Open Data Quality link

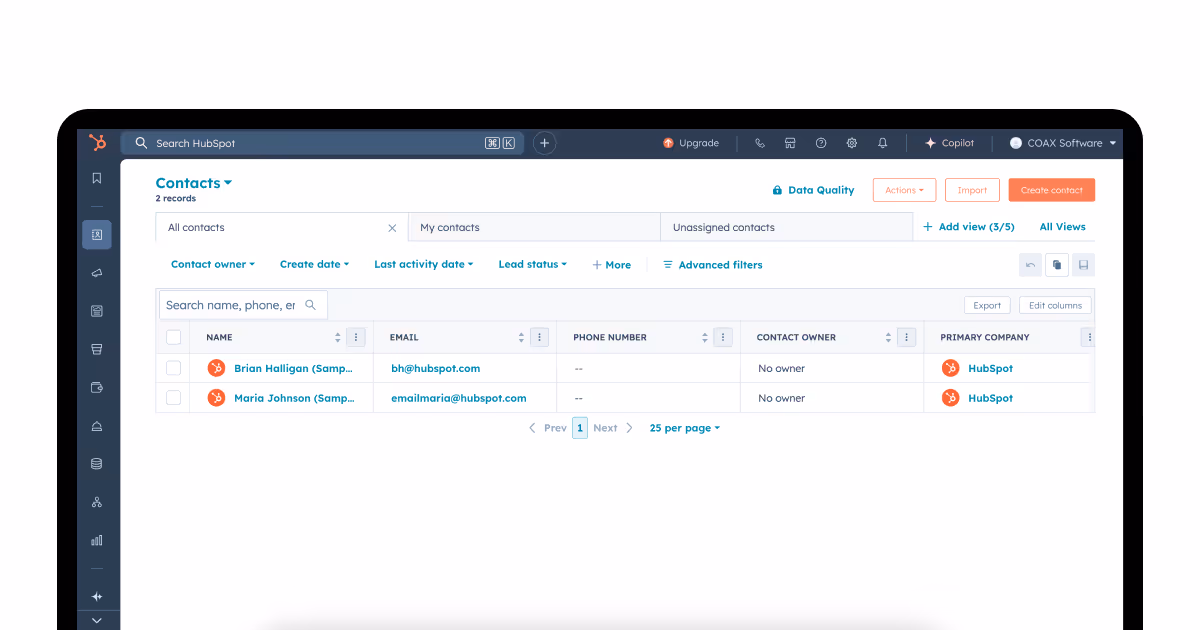point(813,190)
